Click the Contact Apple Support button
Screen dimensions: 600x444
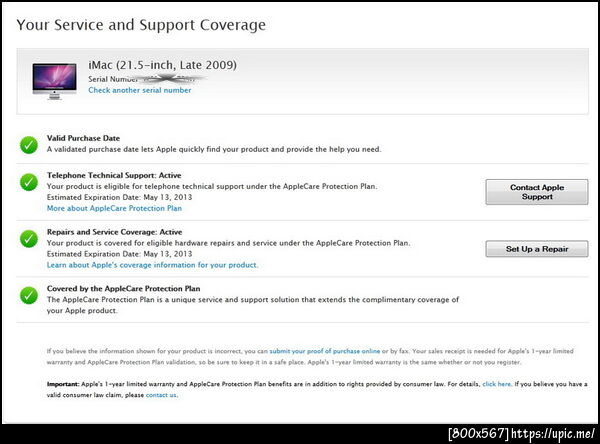coord(537,192)
